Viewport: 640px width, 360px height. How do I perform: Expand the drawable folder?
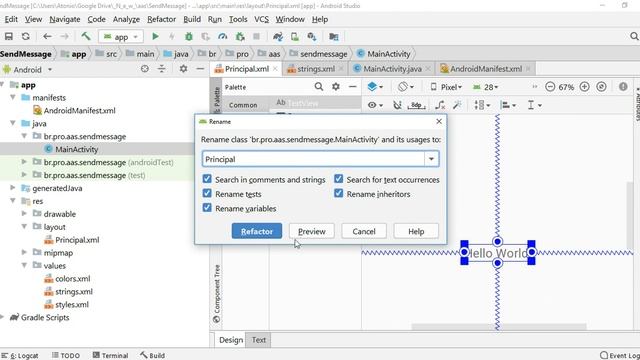pyautogui.click(x=24, y=213)
